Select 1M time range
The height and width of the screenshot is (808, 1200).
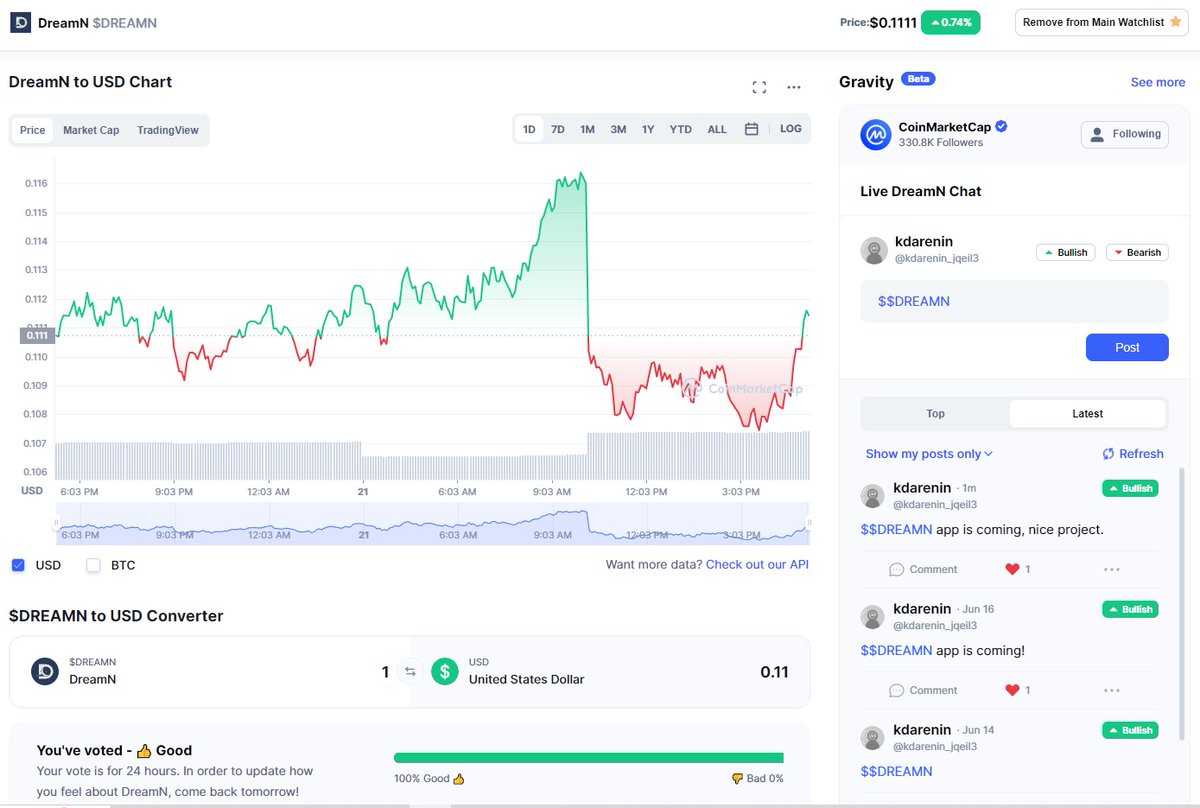click(x=587, y=129)
